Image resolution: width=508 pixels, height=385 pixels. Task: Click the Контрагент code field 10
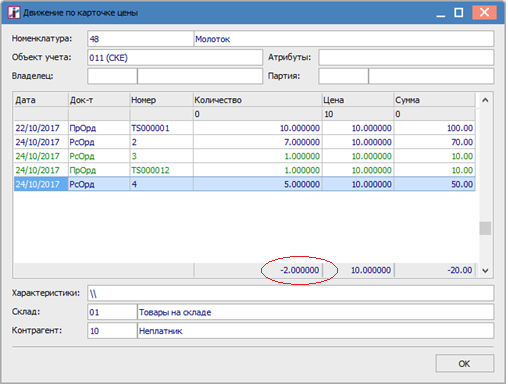click(x=112, y=331)
